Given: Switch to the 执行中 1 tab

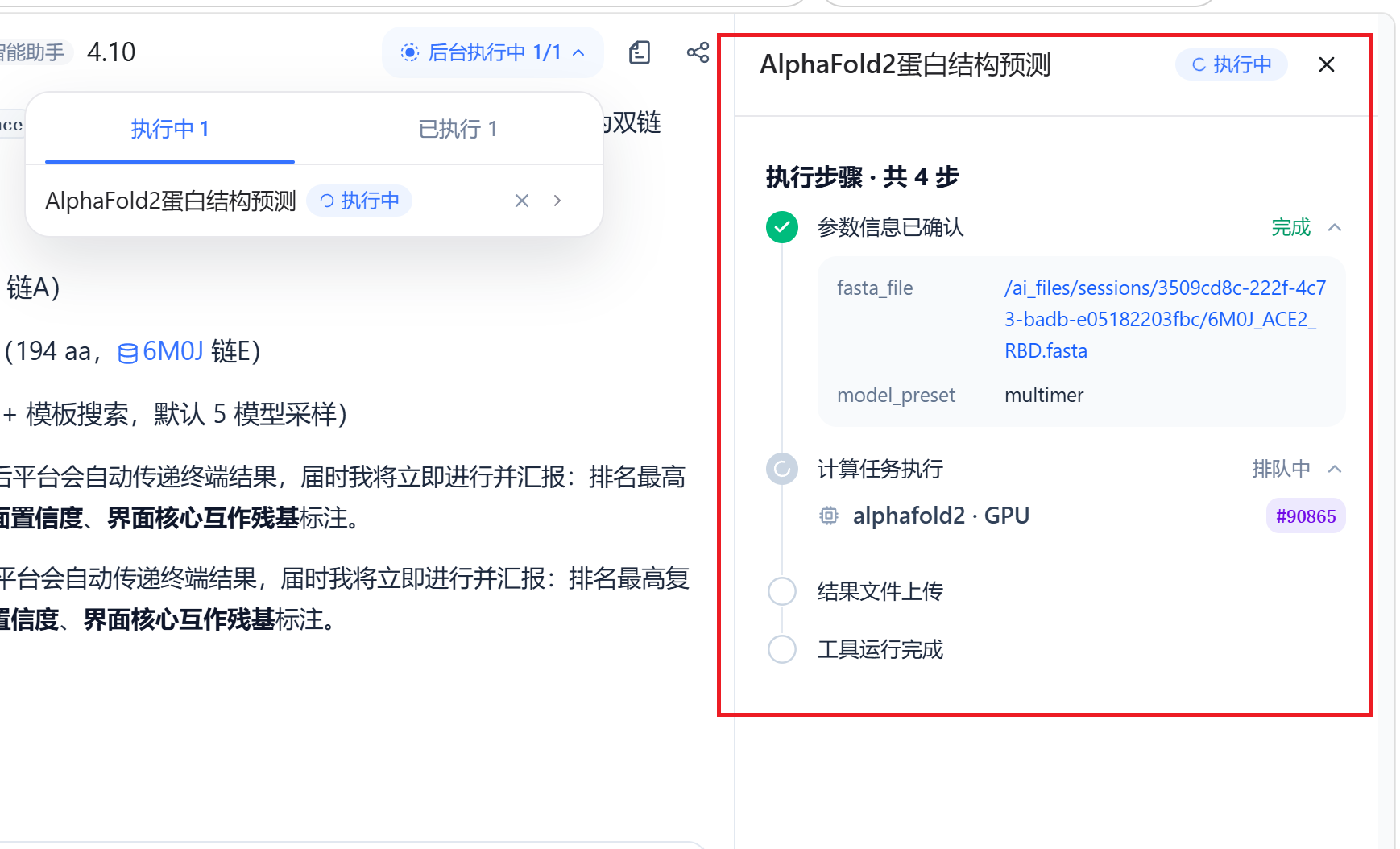Looking at the screenshot, I should 170,129.
